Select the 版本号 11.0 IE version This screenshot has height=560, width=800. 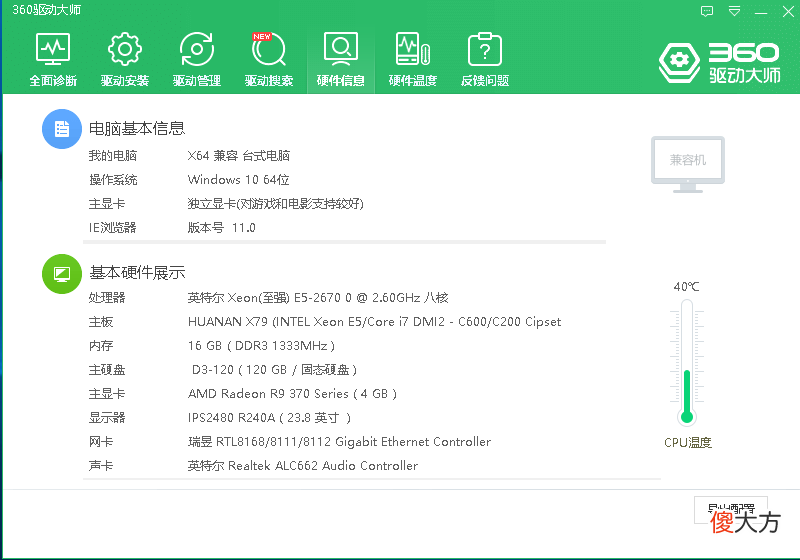tap(221, 228)
